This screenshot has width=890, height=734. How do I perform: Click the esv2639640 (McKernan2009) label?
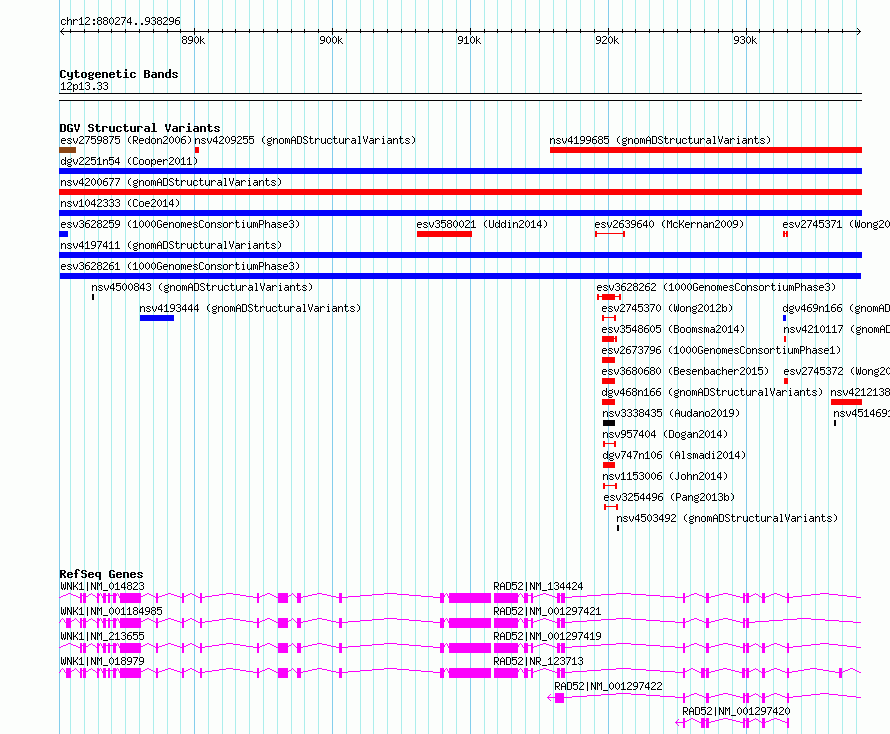click(669, 224)
